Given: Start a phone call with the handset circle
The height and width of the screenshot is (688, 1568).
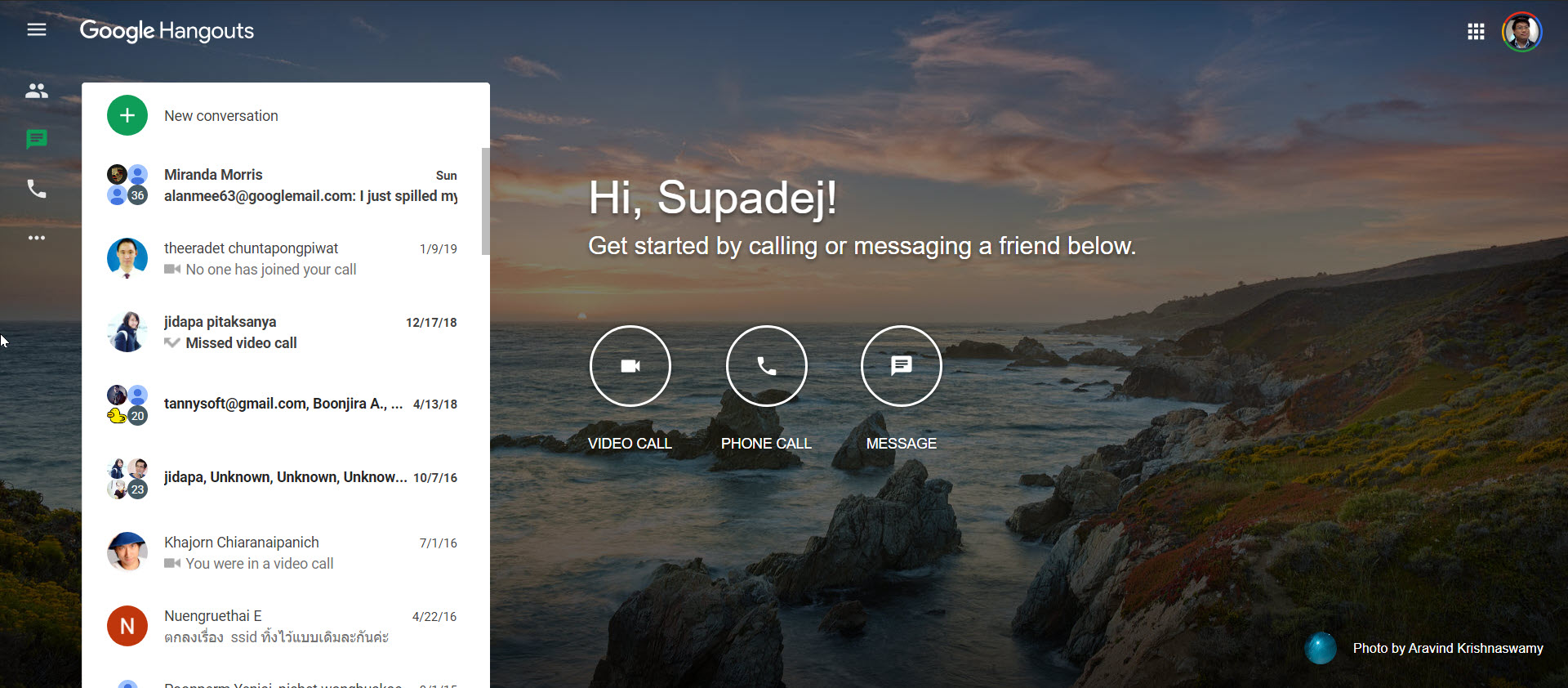Looking at the screenshot, I should point(767,366).
